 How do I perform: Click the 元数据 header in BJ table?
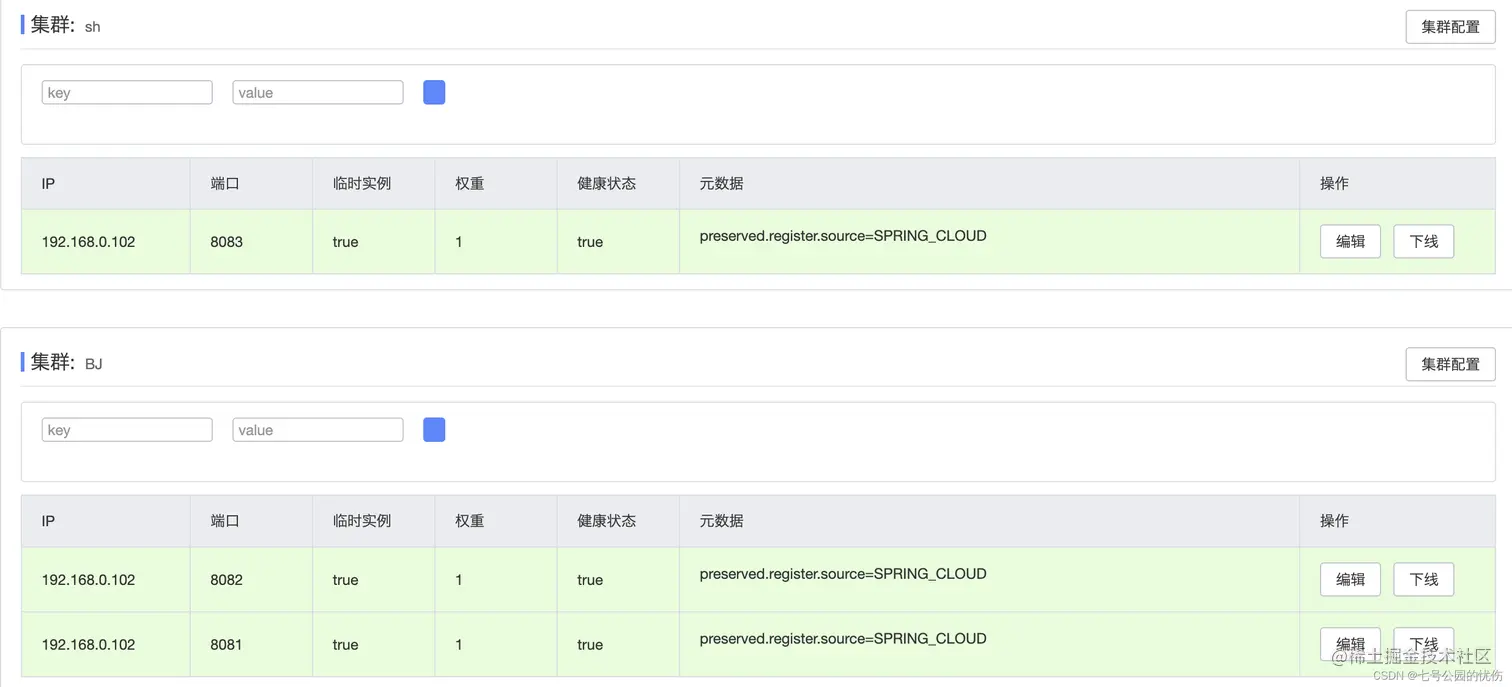coord(721,521)
